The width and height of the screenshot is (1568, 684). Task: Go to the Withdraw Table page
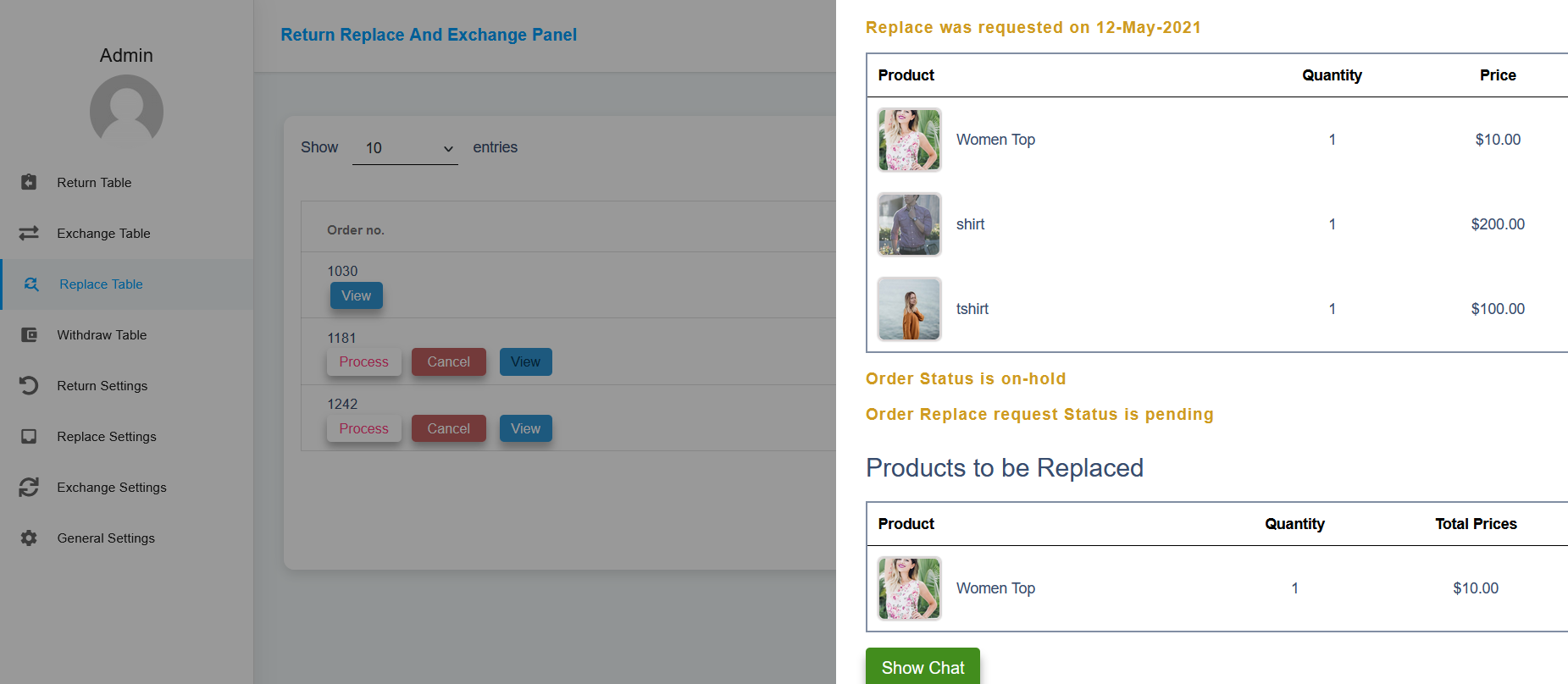pyautogui.click(x=102, y=335)
